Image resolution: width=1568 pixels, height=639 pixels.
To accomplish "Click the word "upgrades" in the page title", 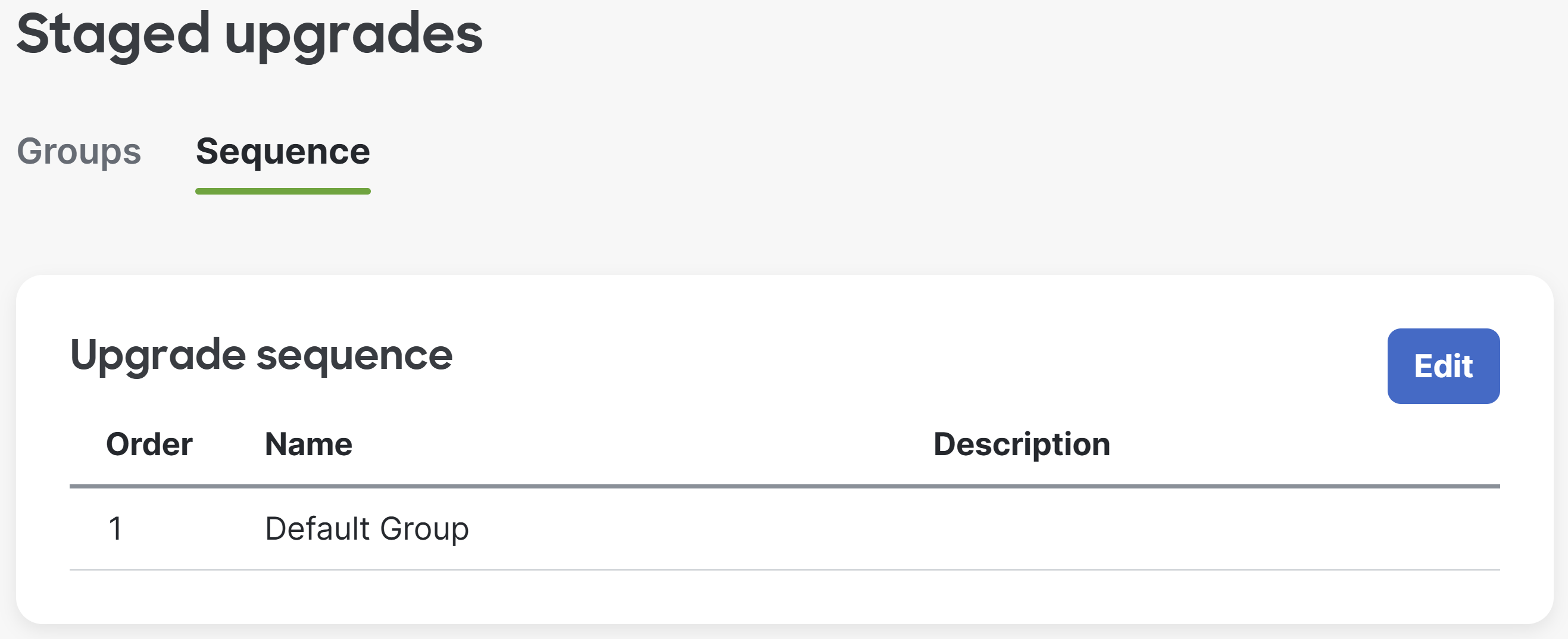I will click(x=354, y=35).
